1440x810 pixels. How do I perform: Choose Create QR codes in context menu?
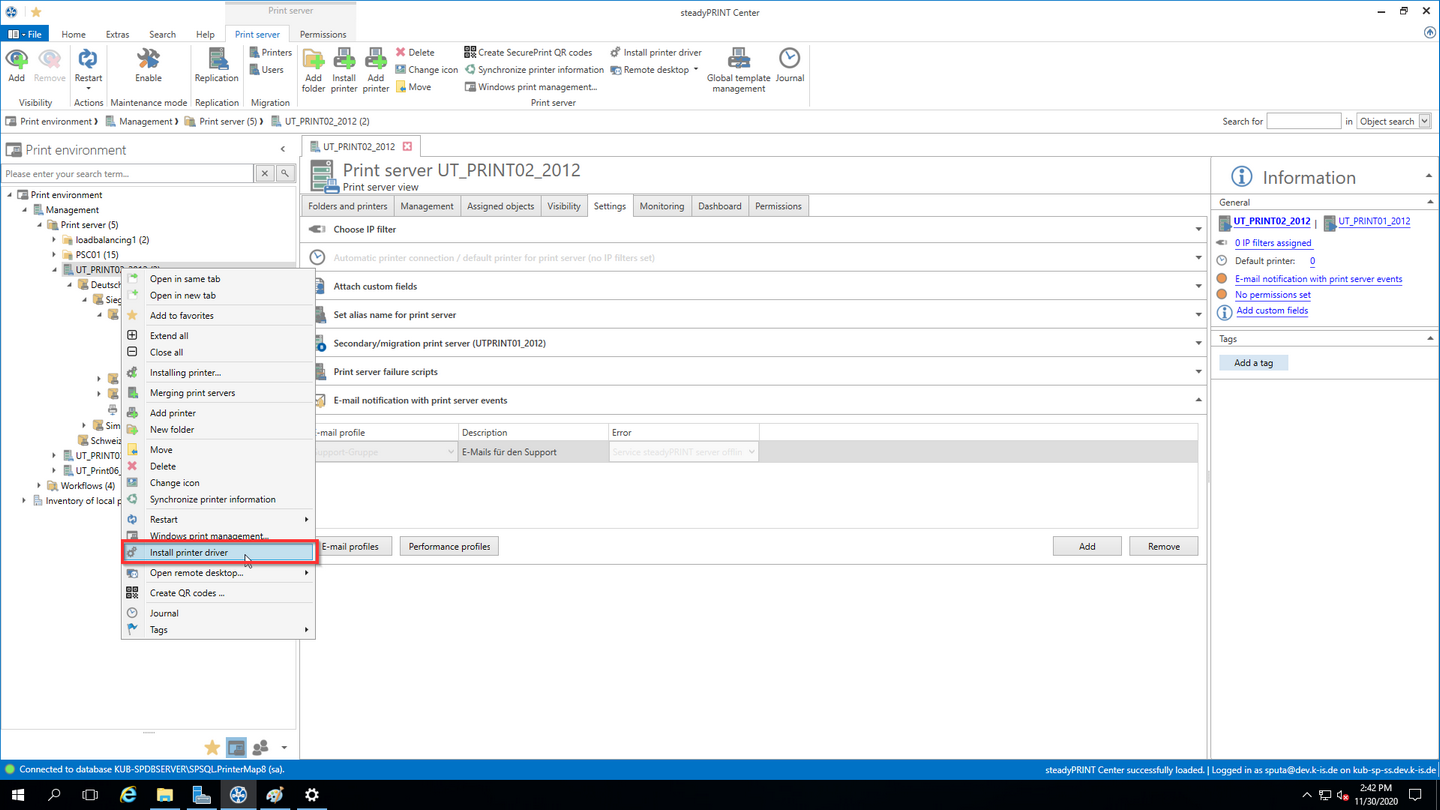(x=218, y=593)
